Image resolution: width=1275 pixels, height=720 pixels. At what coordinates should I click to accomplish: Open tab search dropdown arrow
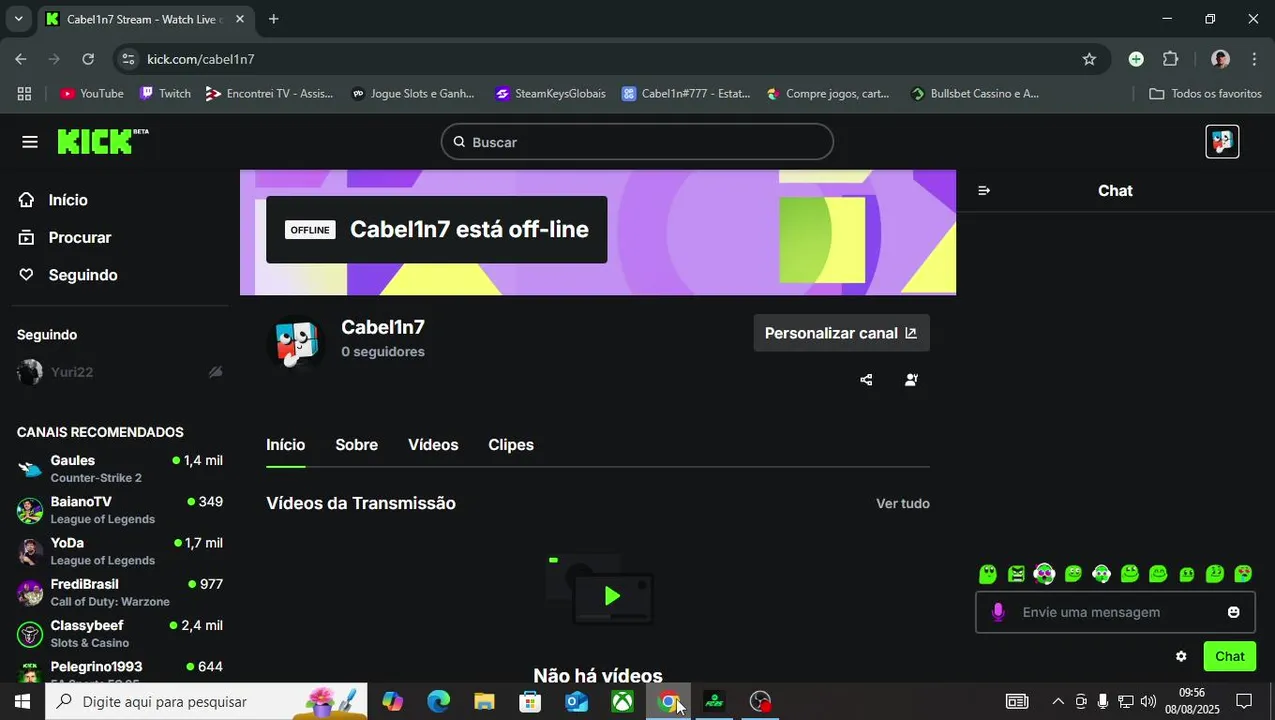(18, 19)
